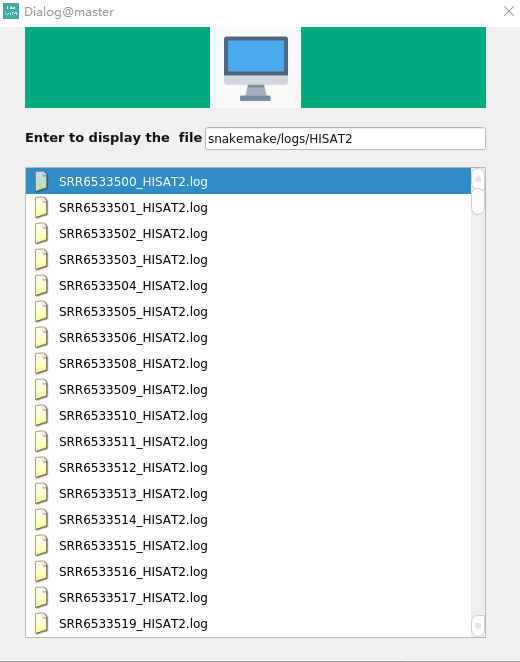
Task: Select SRR6533509_HISAT2.log file name
Action: 133,390
